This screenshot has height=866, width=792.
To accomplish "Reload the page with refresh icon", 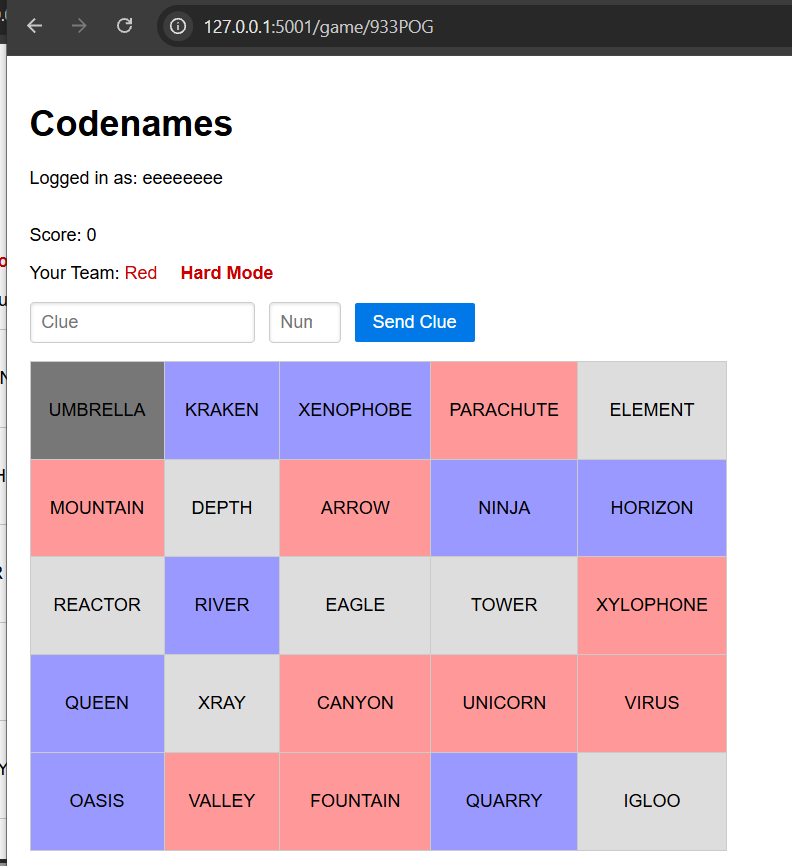I will pyautogui.click(x=124, y=26).
